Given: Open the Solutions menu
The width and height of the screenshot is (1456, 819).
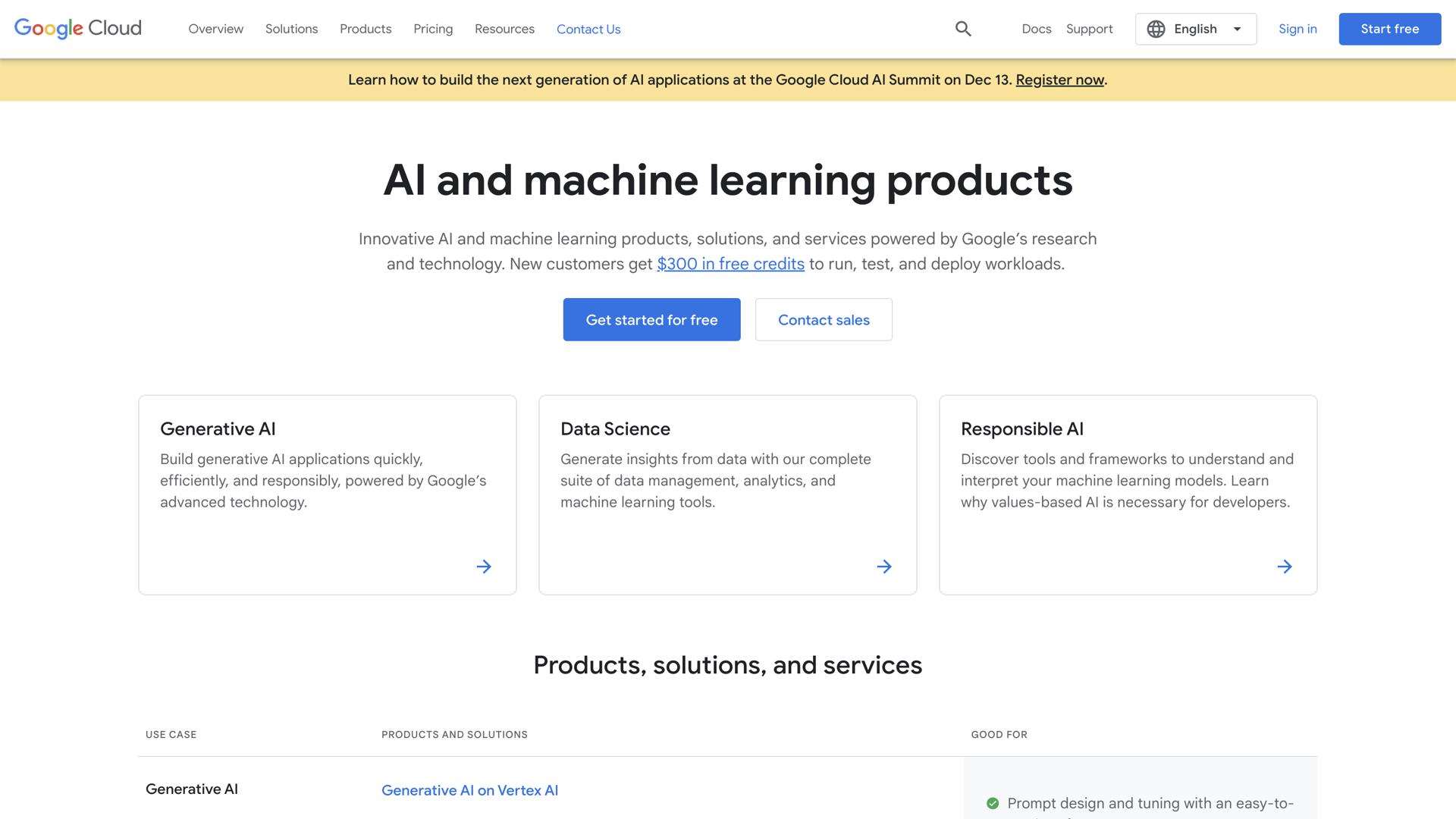Looking at the screenshot, I should point(291,29).
